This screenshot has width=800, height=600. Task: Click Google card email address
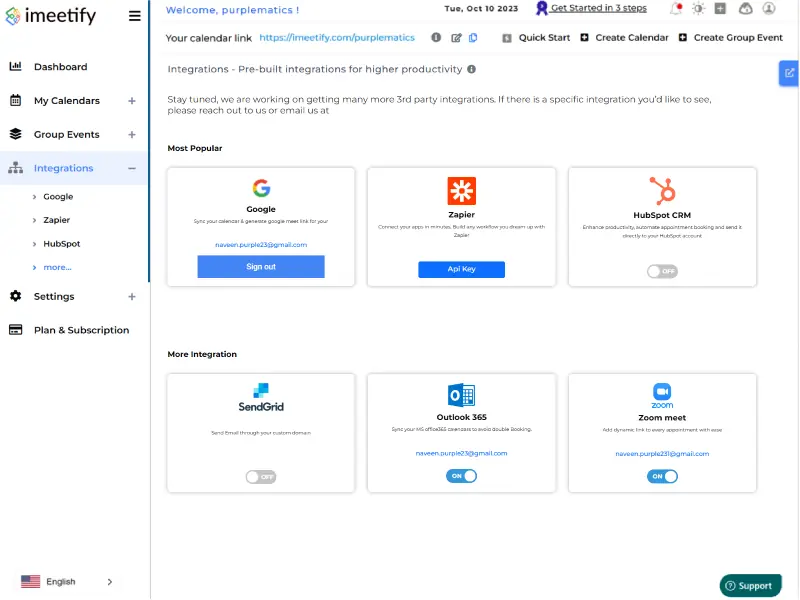pos(261,244)
